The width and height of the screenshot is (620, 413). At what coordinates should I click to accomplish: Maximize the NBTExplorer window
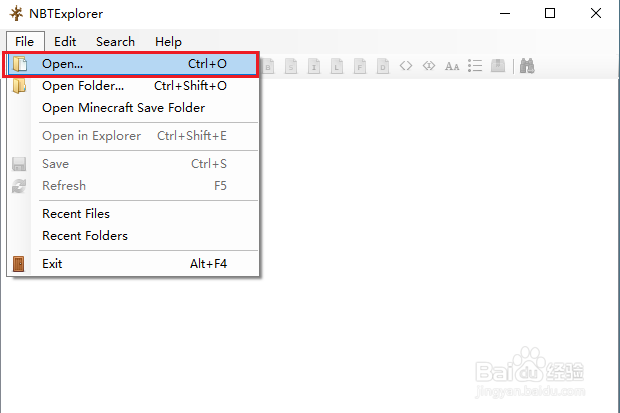(x=550, y=13)
